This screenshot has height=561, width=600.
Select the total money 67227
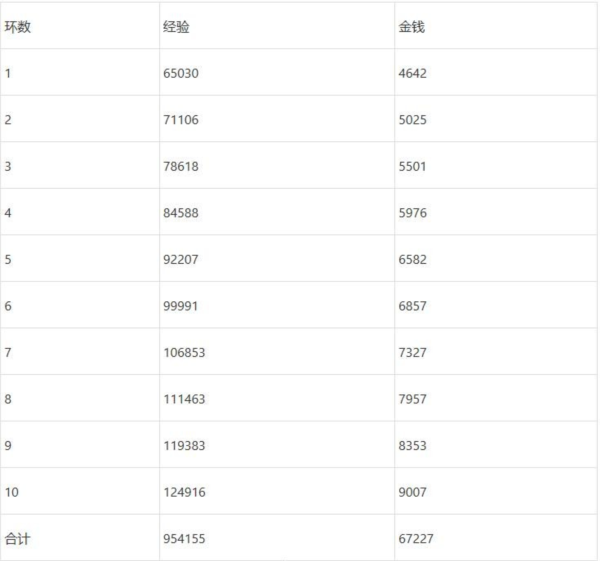pyautogui.click(x=416, y=538)
